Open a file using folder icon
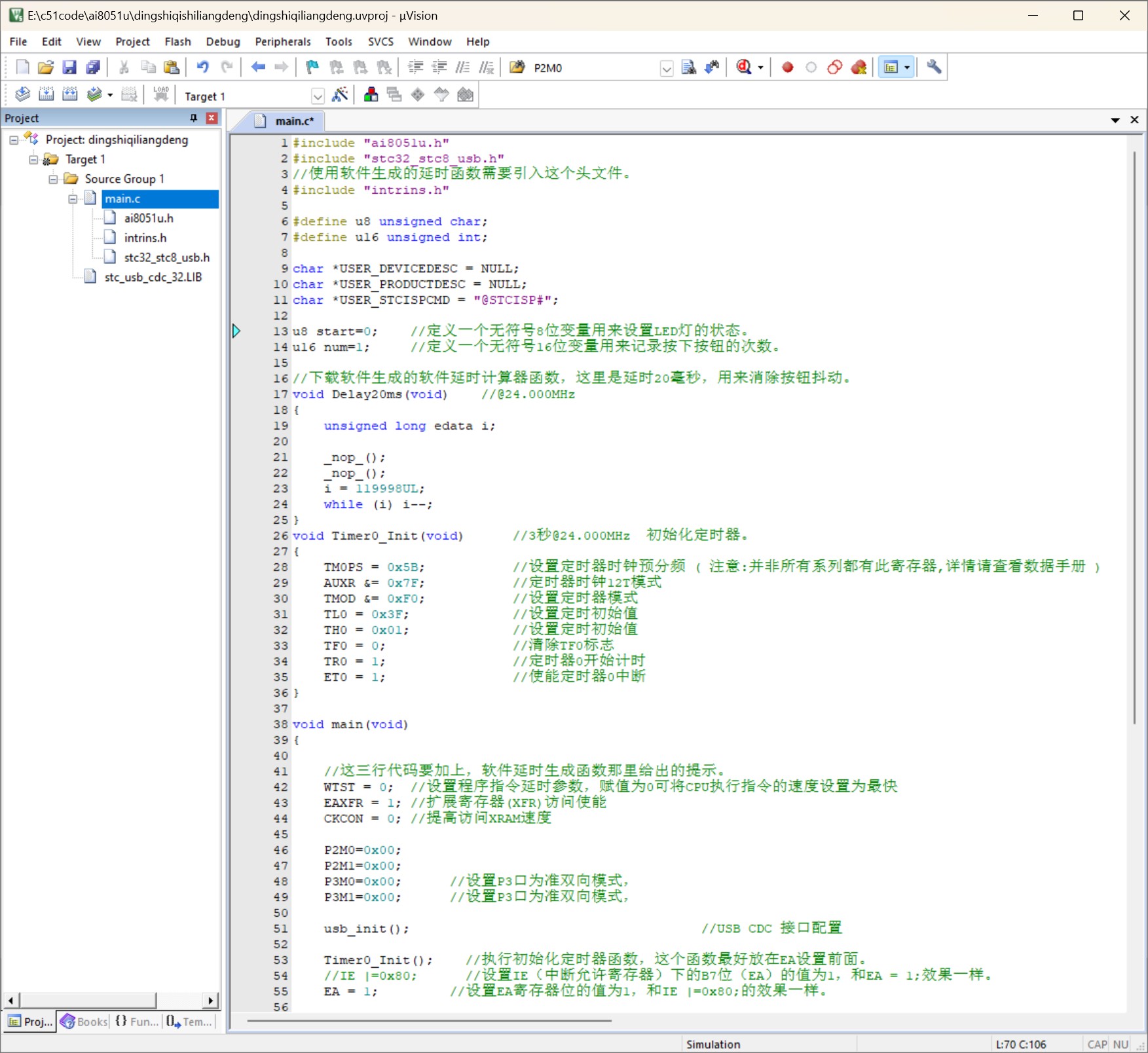Screen dimensions: 1148x1053 coord(45,67)
